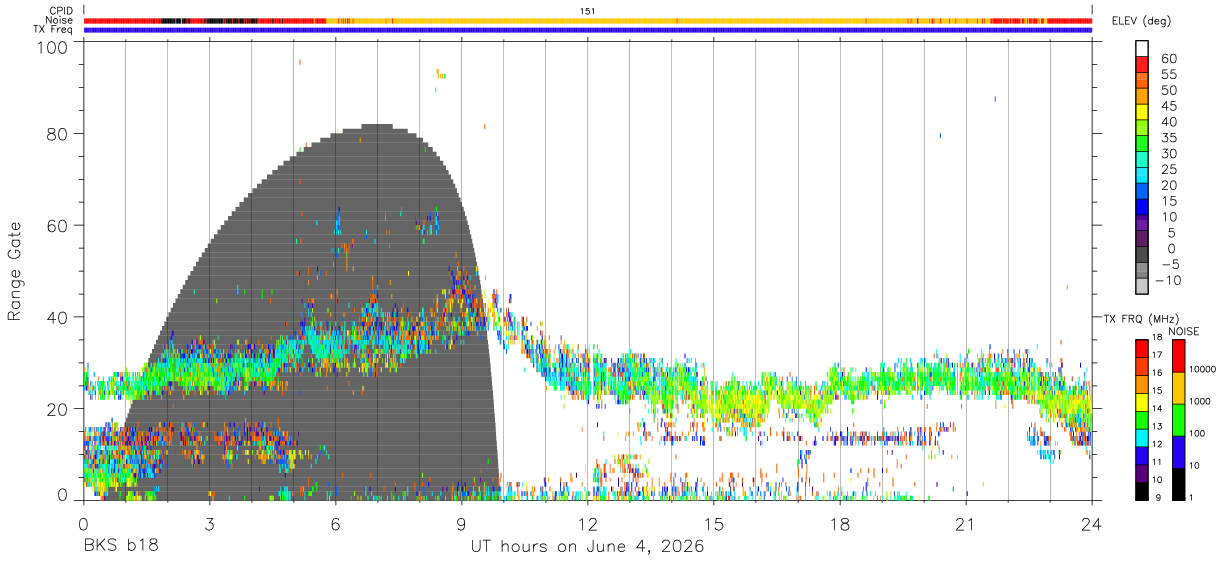Screen dimensions: 1228x567
Task: Click the top Noise status strip above the plot
Action: (x=588, y=20)
